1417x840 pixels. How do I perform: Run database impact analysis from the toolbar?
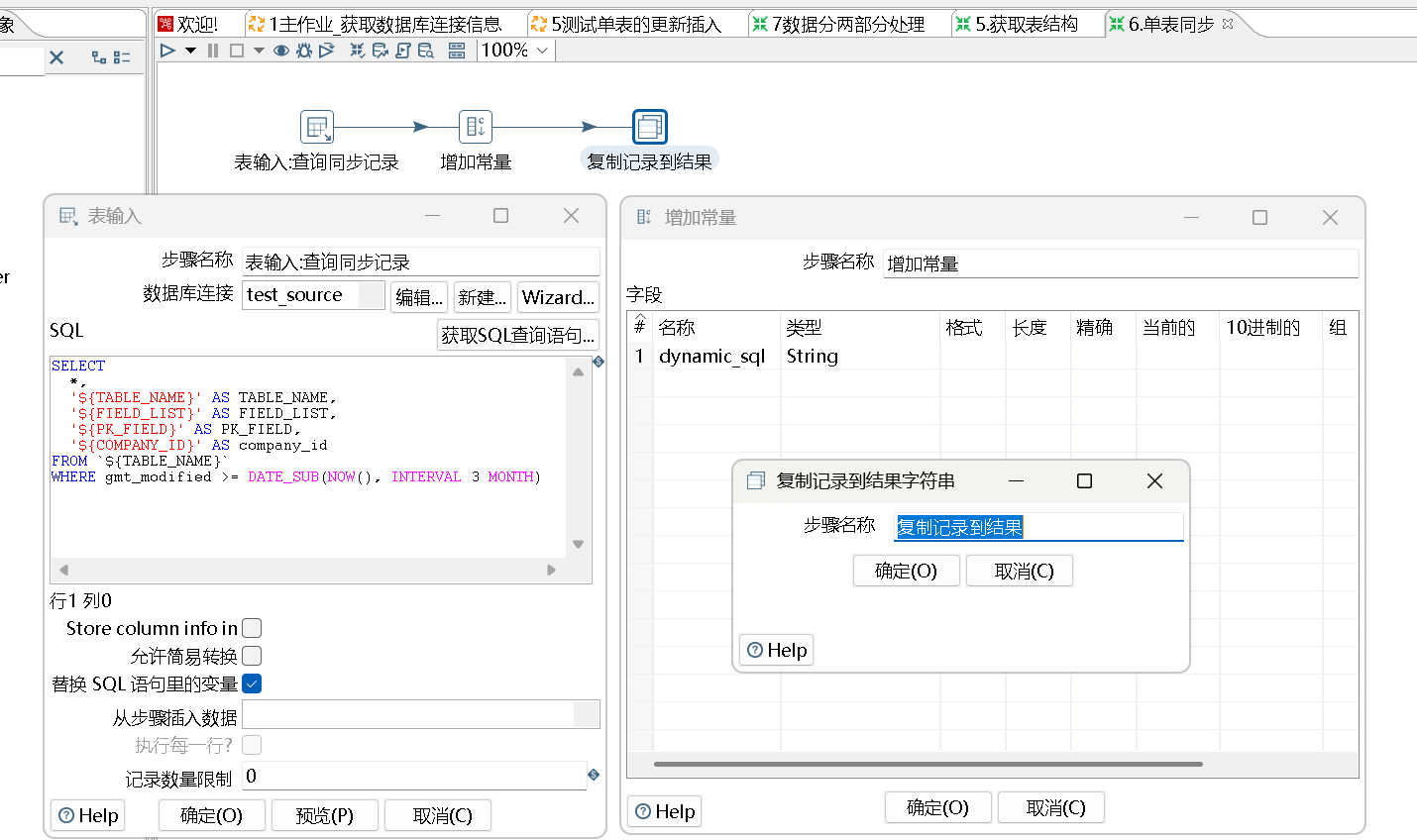(x=381, y=51)
